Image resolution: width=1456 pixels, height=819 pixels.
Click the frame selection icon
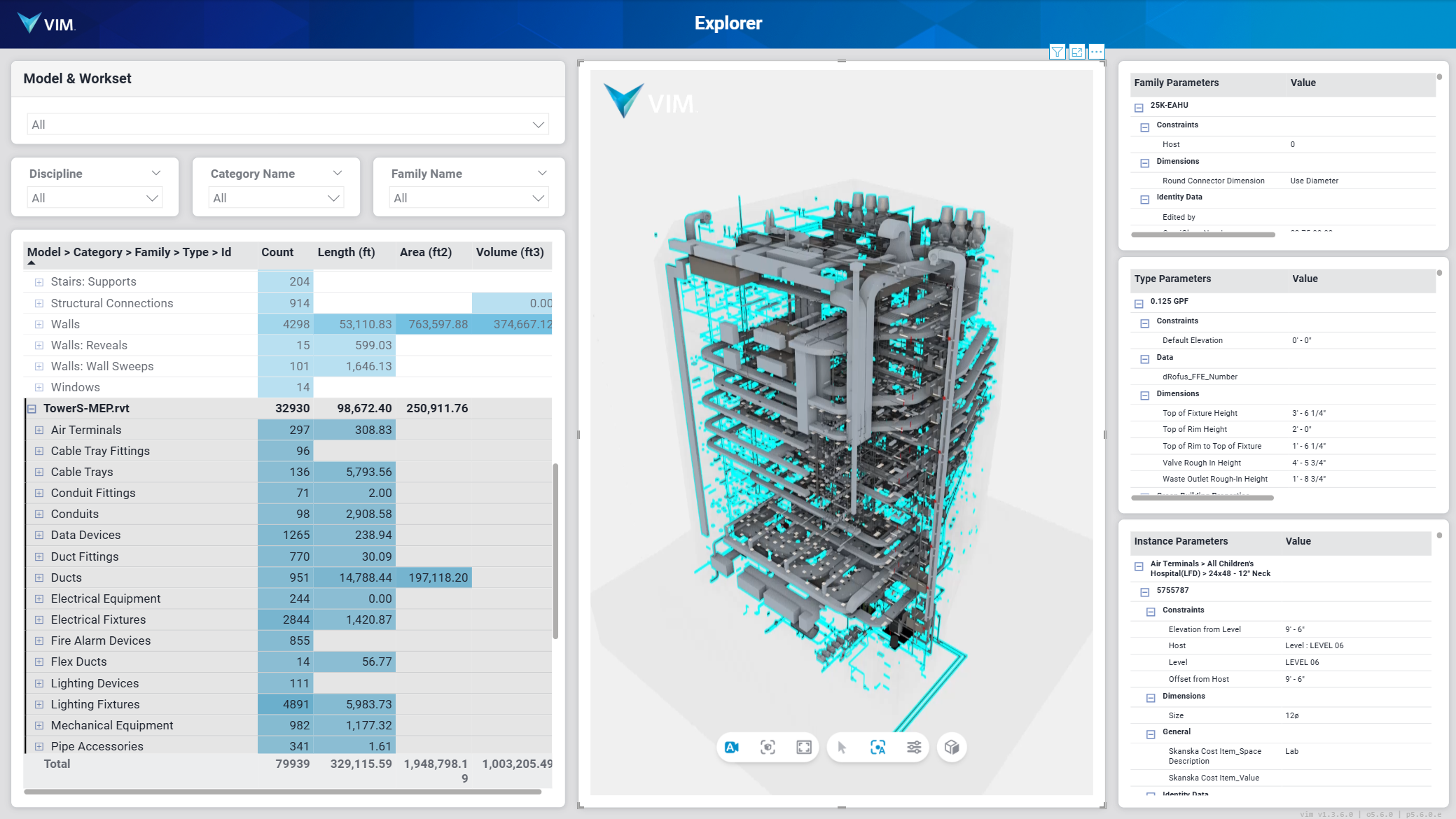768,748
